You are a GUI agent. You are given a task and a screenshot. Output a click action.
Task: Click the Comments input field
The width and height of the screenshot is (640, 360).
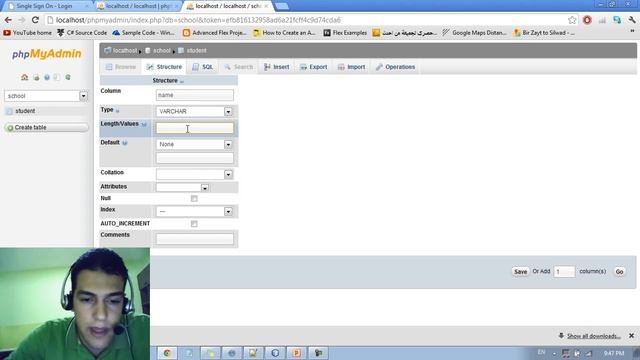(195, 239)
